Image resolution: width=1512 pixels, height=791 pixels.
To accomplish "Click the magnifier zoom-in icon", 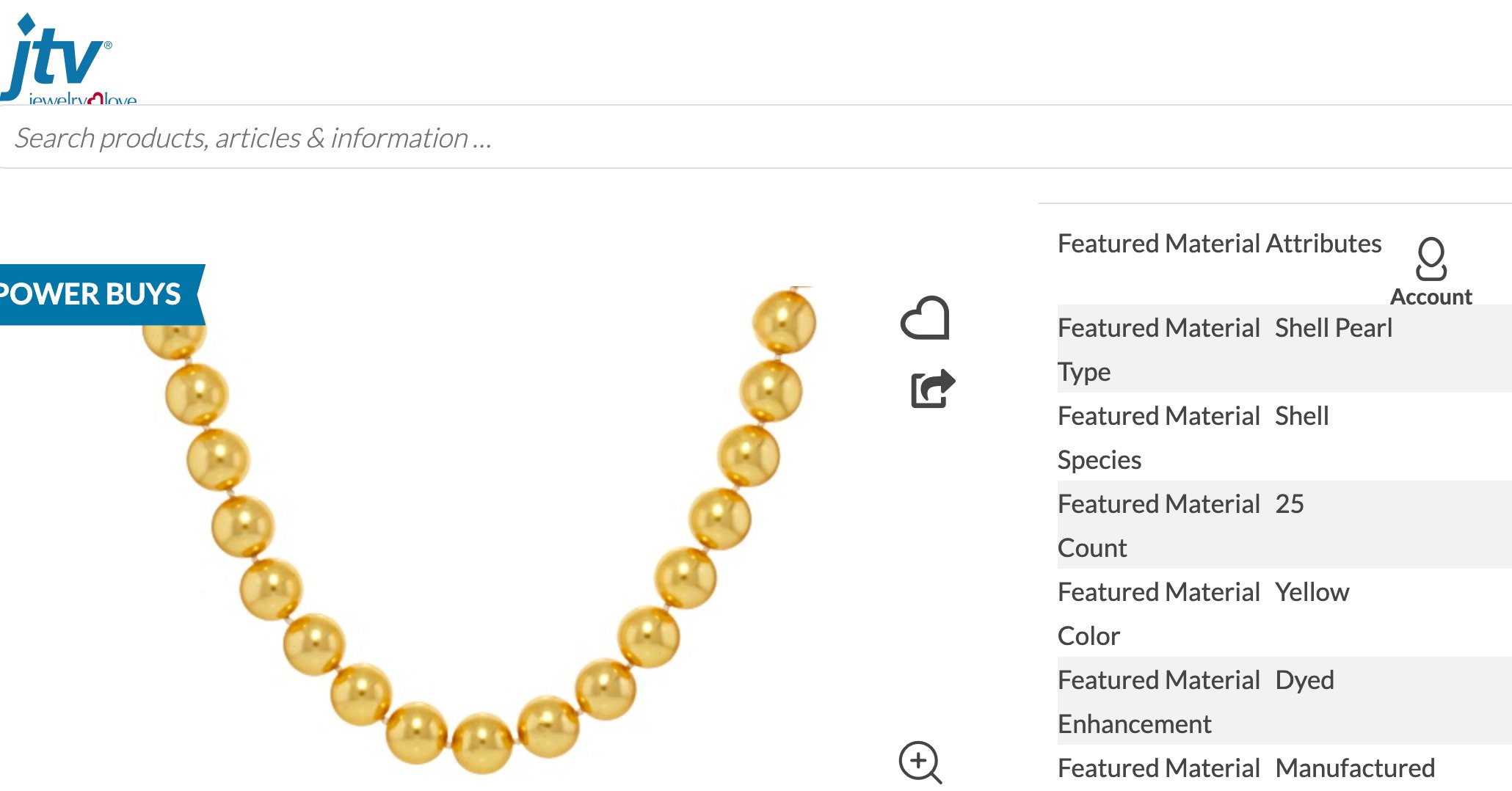I will click(920, 762).
